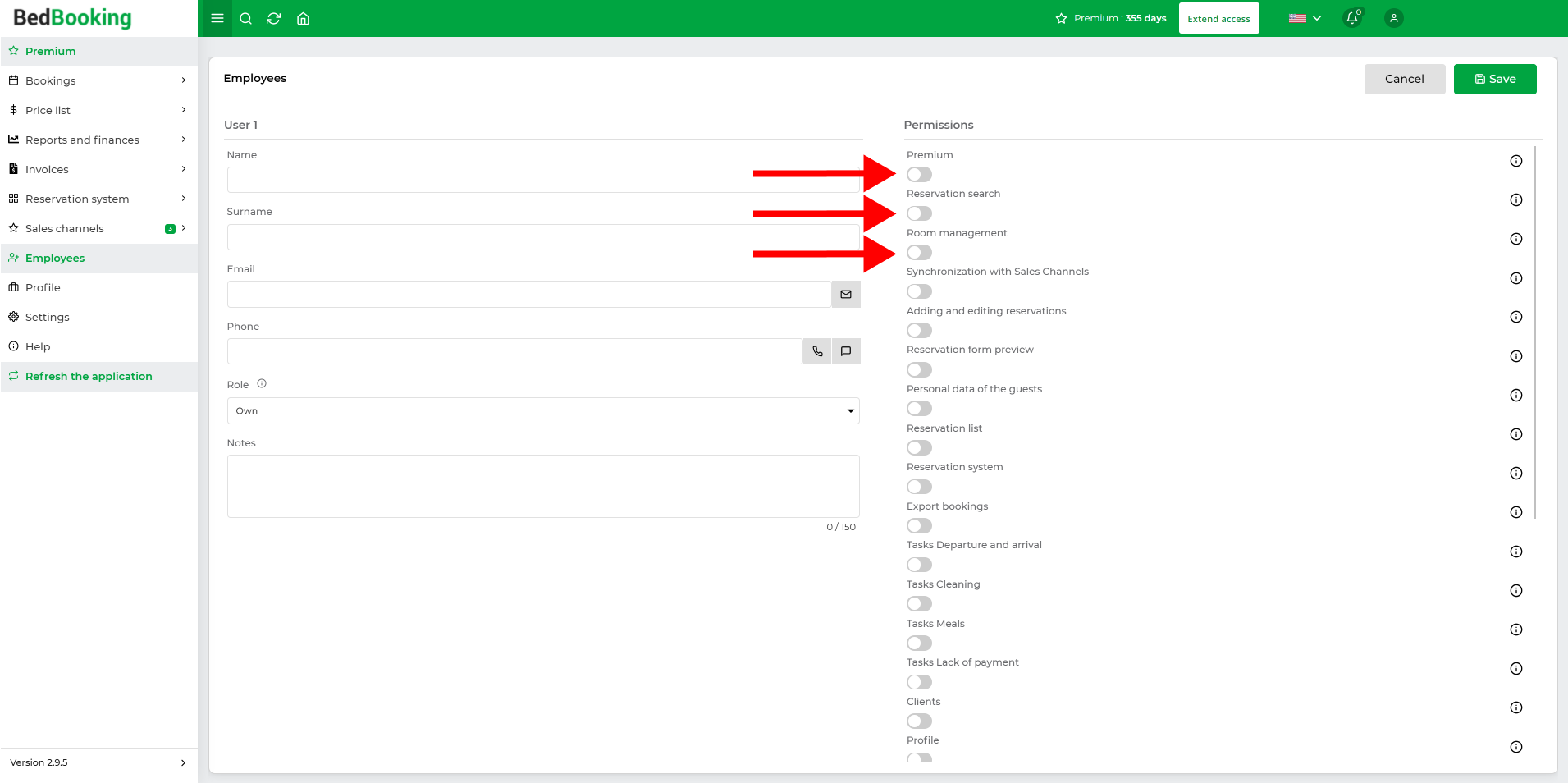Click the BedBooking logo
This screenshot has width=1568, height=783.
(x=72, y=17)
